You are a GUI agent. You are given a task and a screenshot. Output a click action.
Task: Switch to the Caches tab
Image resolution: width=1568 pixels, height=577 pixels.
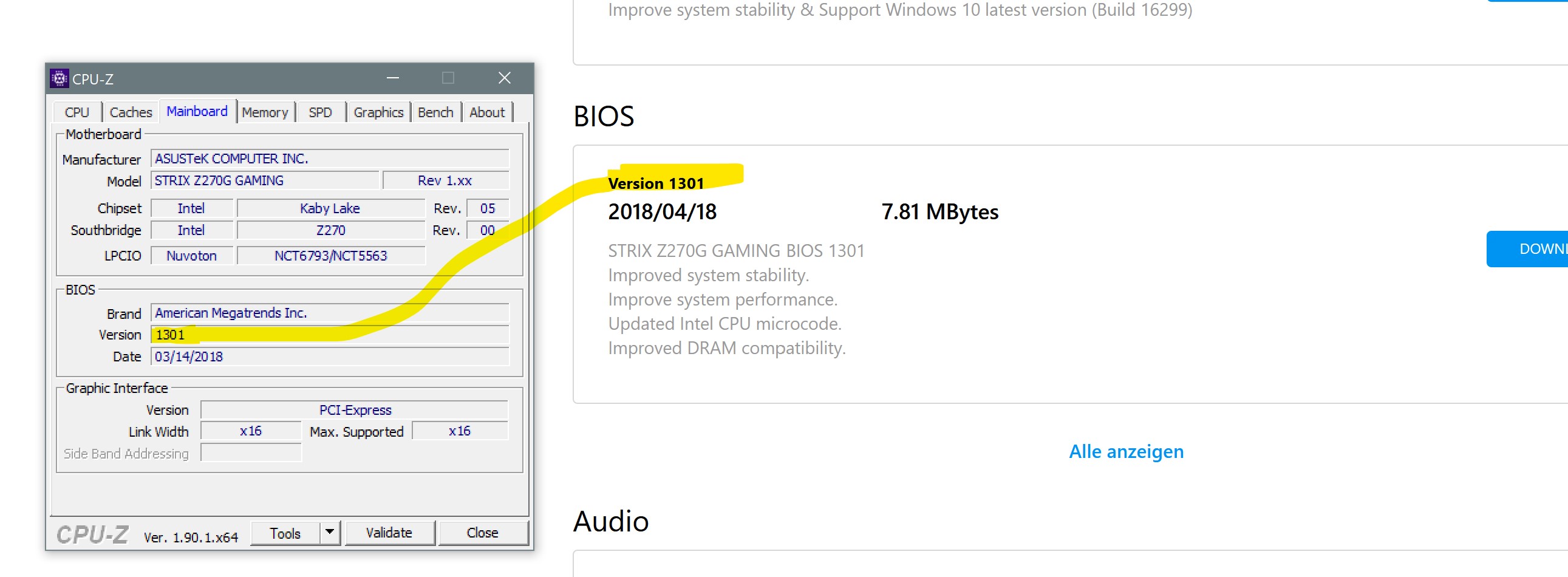[131, 112]
